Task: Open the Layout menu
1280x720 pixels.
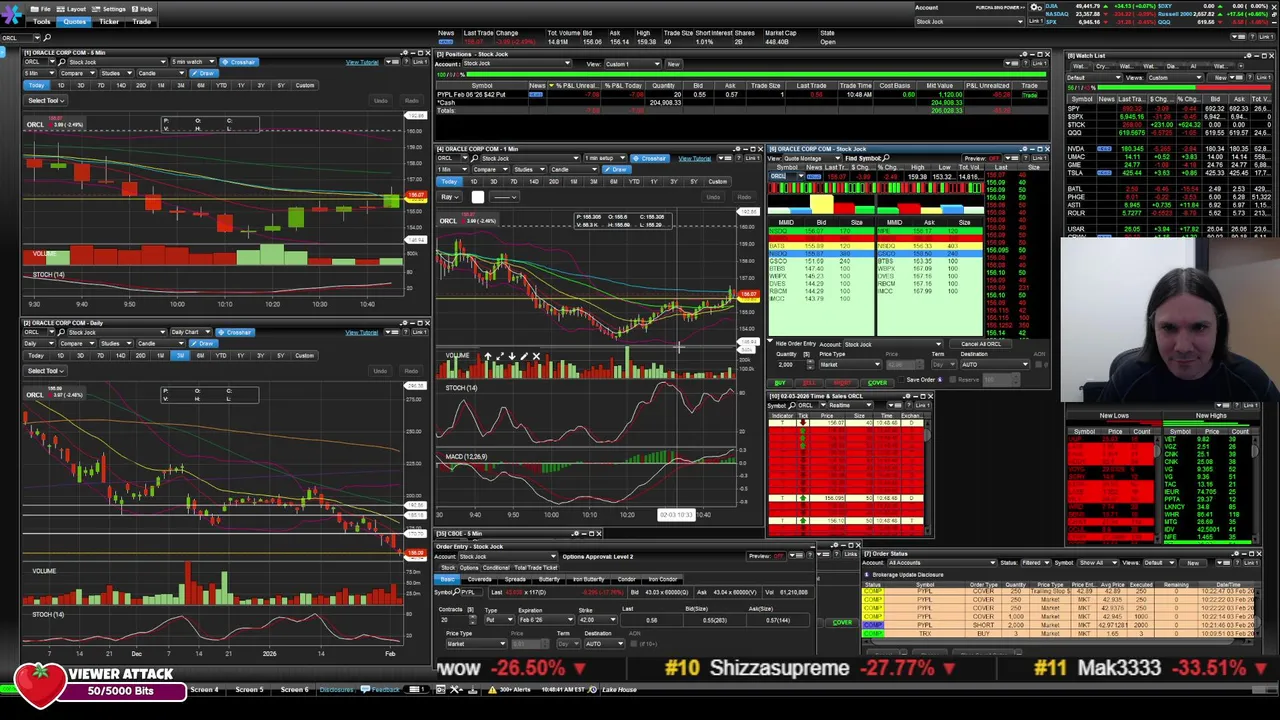Action: click(73, 9)
